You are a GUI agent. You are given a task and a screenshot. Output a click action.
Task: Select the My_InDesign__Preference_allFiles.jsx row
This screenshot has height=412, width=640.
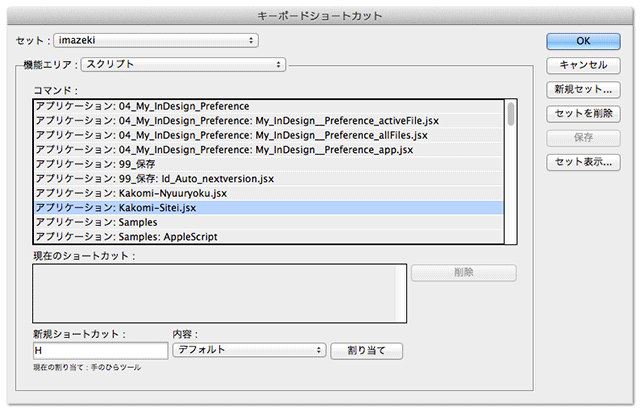(x=269, y=135)
